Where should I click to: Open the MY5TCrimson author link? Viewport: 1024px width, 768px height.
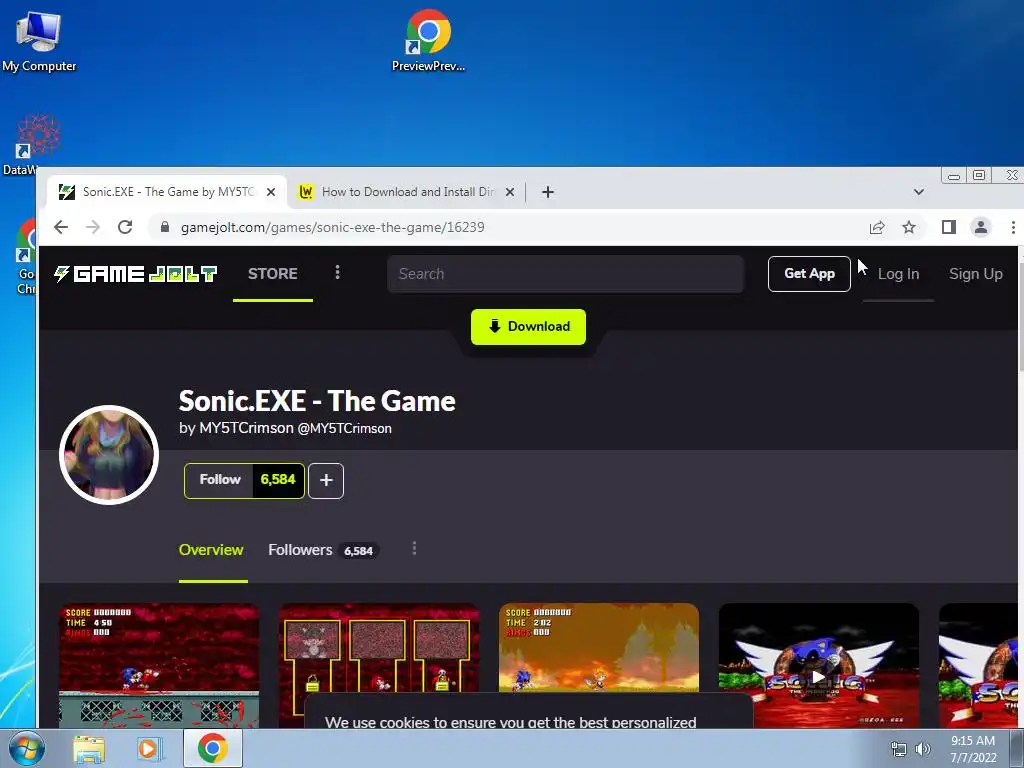246,428
